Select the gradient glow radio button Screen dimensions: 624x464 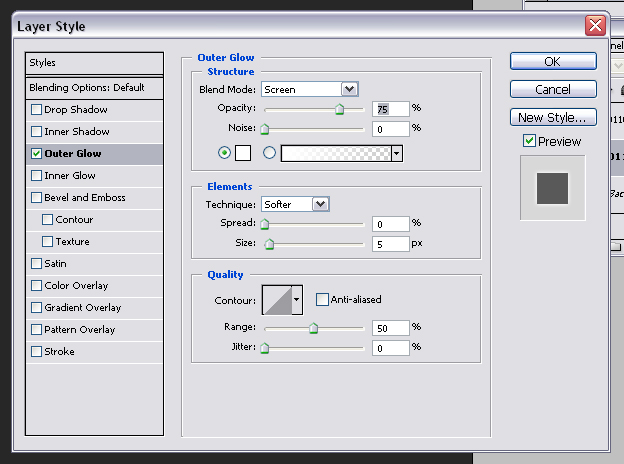tap(269, 153)
